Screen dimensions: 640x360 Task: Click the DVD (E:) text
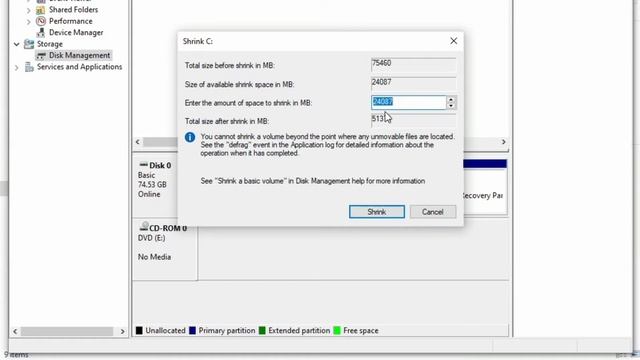[151, 238]
